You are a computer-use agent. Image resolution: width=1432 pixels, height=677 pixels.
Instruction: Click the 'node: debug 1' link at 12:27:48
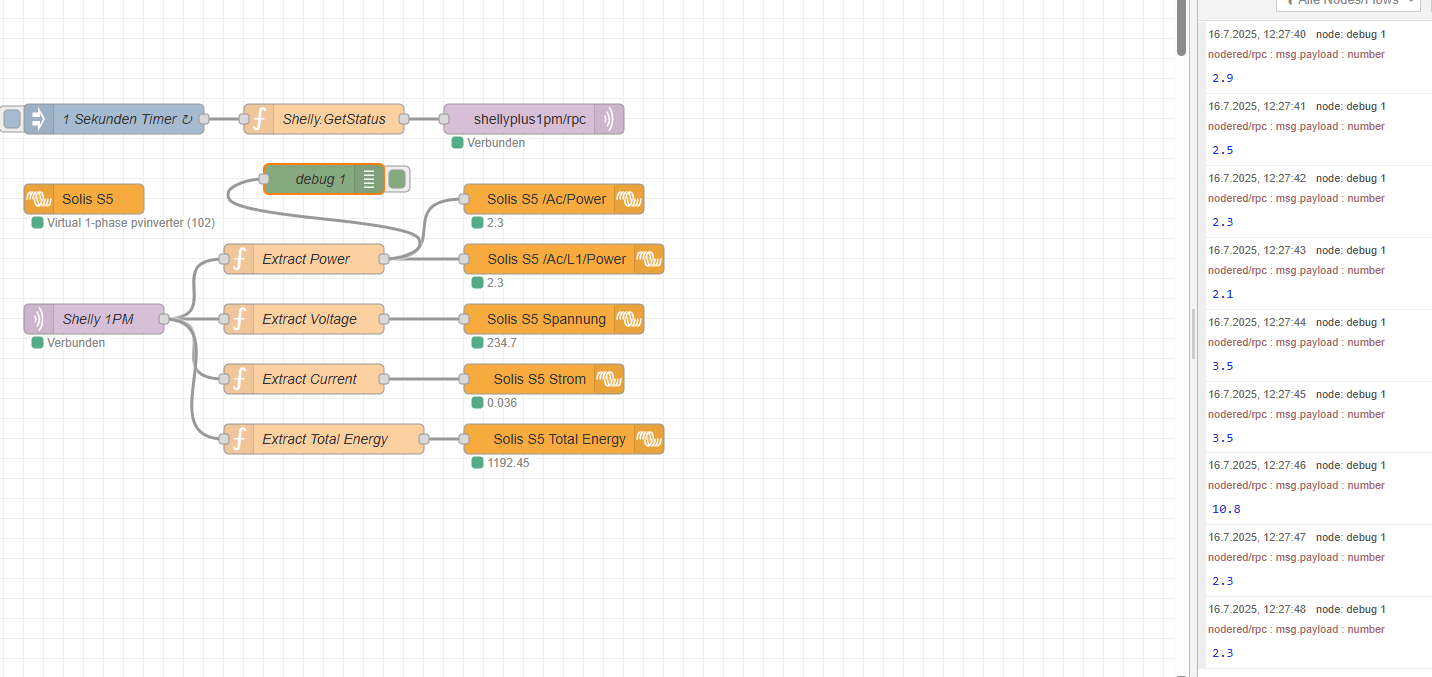coord(1351,609)
